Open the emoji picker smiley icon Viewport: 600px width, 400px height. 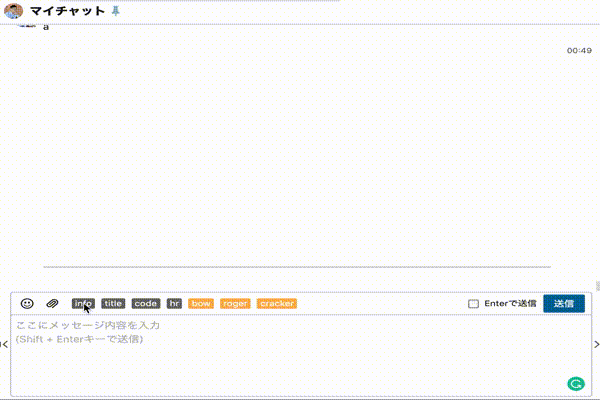[x=27, y=304]
